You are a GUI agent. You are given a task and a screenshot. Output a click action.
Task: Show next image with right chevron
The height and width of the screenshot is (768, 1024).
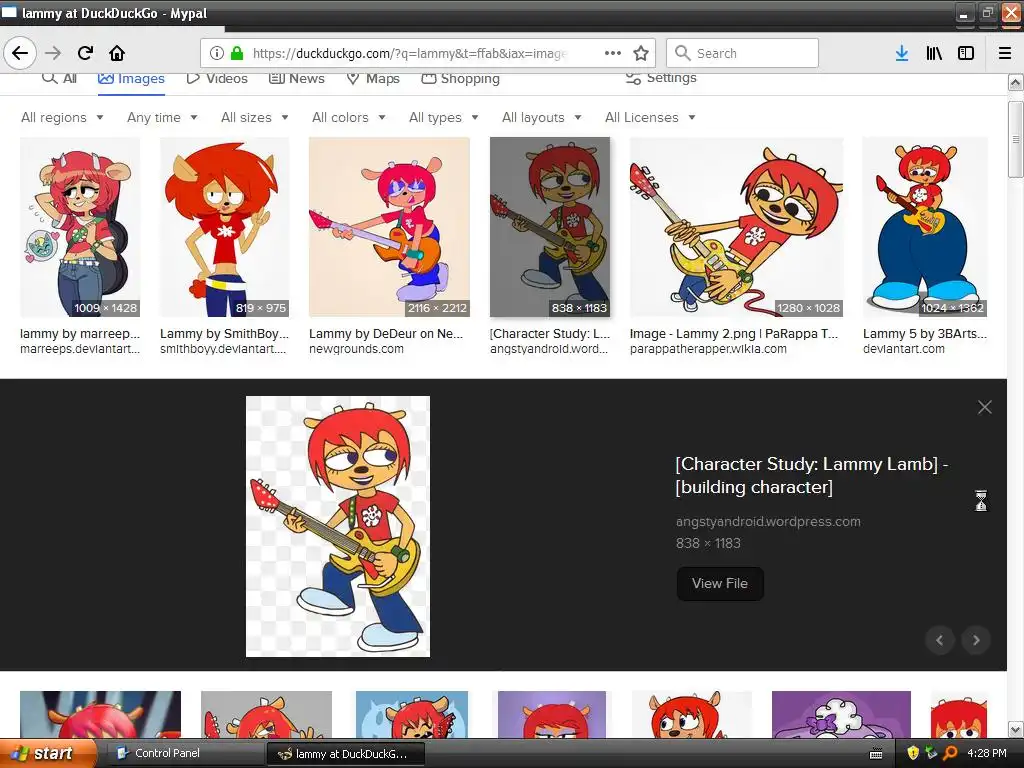[976, 640]
